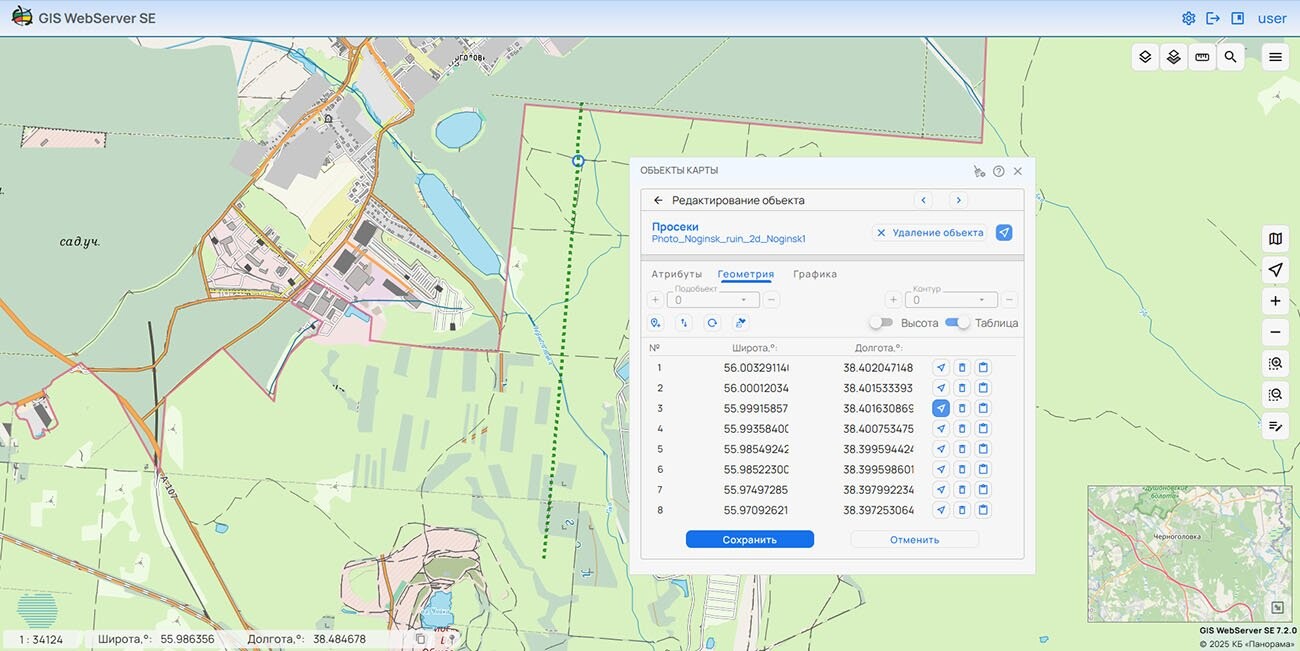Toggle the Высота switch
The image size is (1300, 651).
[880, 323]
